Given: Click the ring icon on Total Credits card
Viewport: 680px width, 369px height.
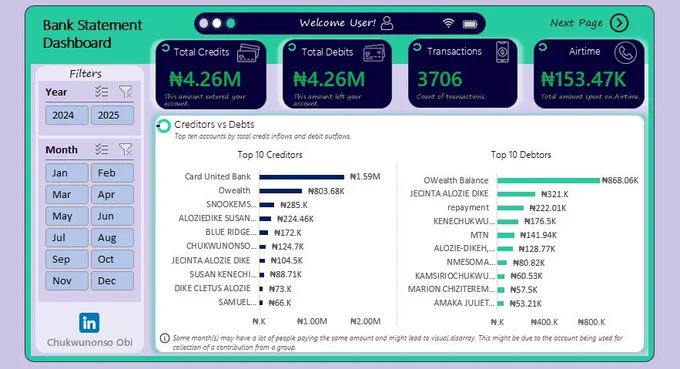Looking at the screenshot, I should point(165,48).
